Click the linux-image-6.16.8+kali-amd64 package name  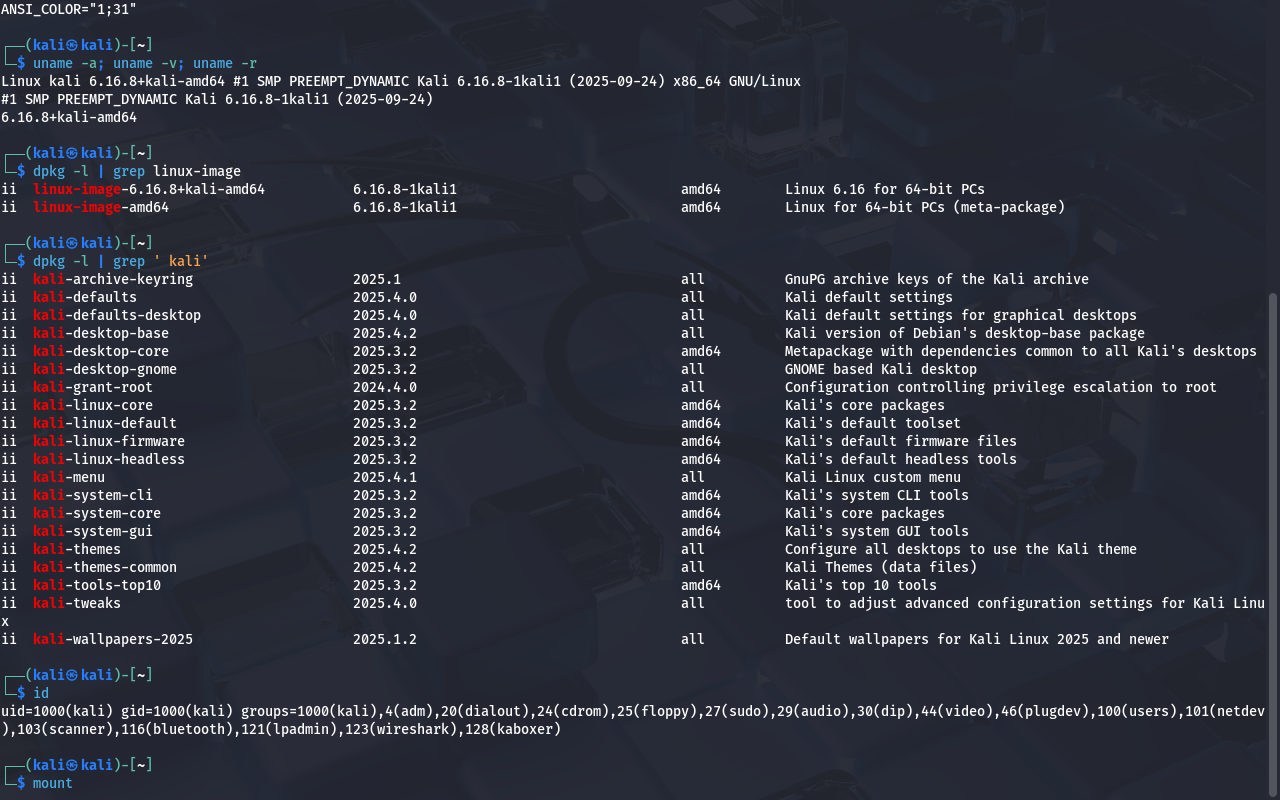pyautogui.click(x=148, y=189)
